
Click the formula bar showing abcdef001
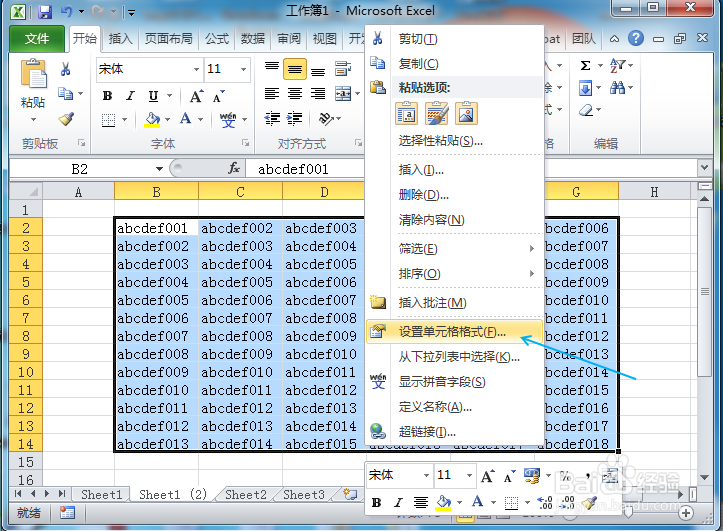[470, 169]
